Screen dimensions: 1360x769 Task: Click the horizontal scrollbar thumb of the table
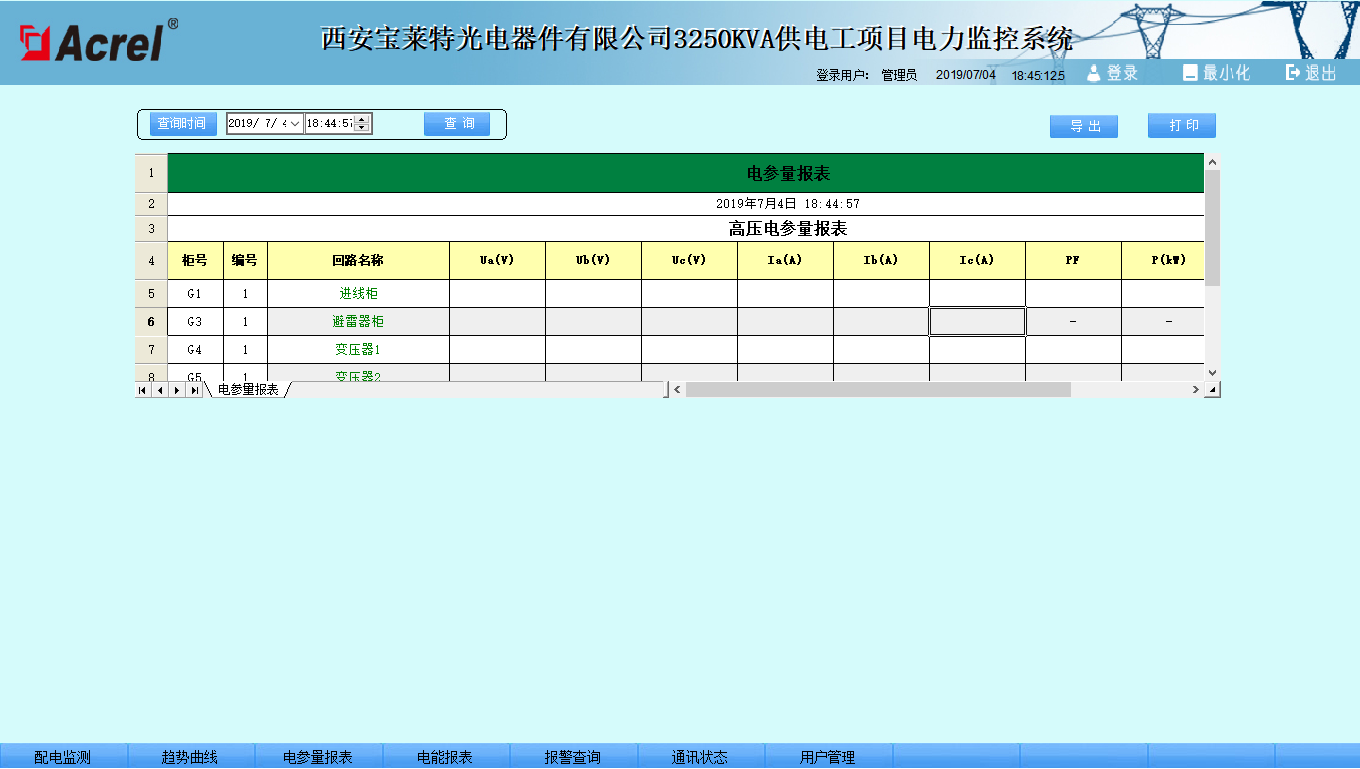(878, 390)
